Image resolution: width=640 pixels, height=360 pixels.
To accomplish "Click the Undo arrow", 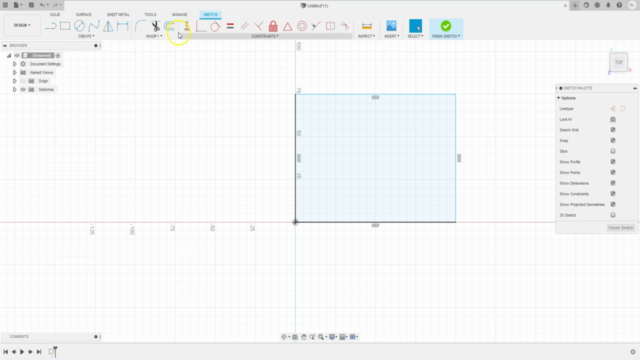I will (x=42, y=5).
